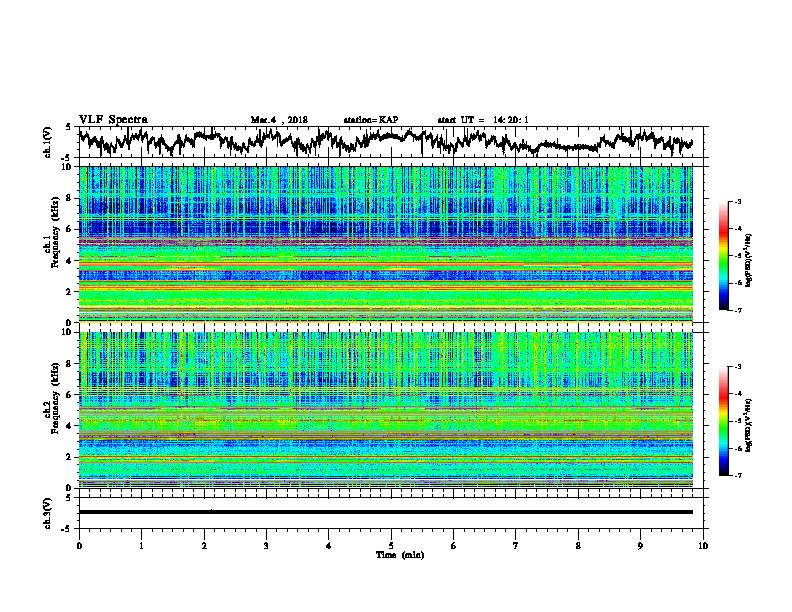Click the ch.2 spectrogram color scale bar

tap(723, 421)
